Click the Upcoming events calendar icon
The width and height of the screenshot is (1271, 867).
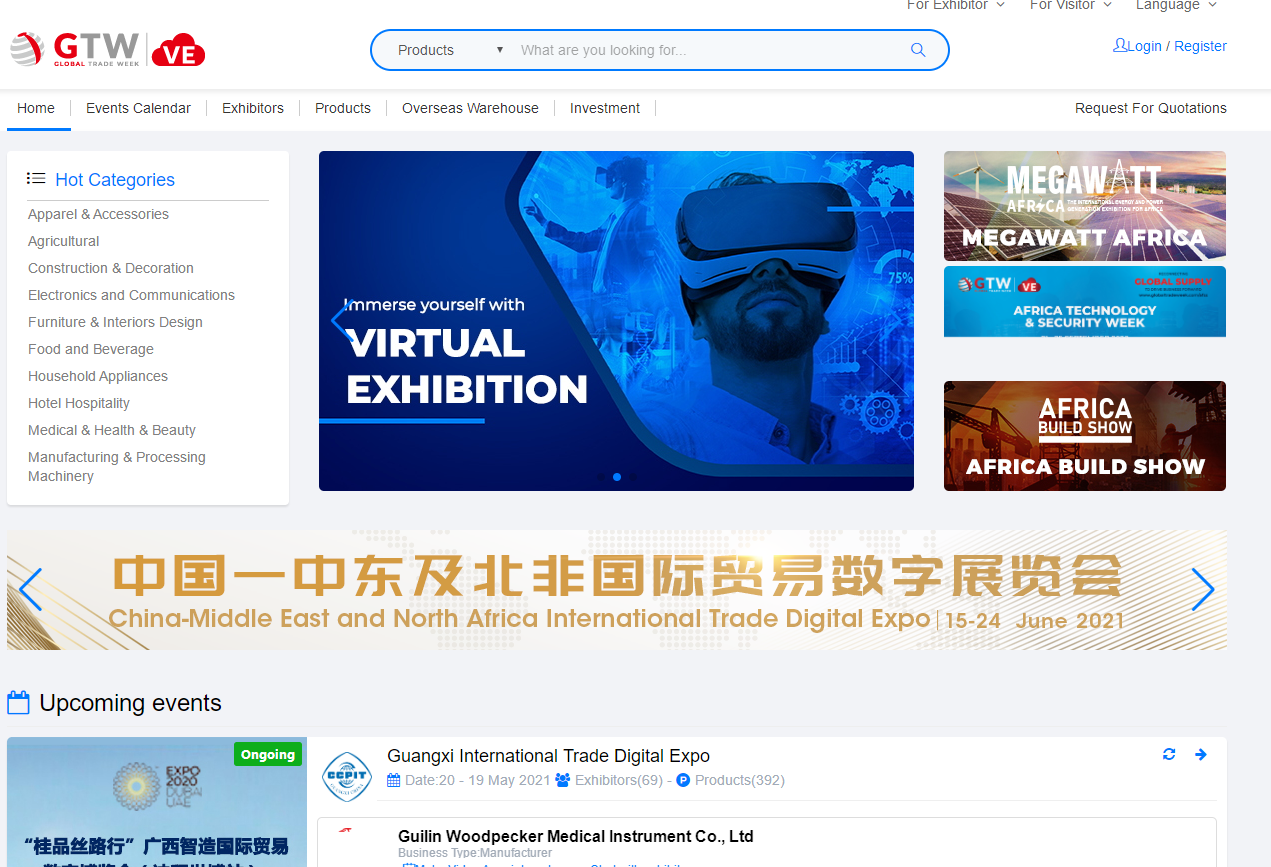[x=18, y=702]
